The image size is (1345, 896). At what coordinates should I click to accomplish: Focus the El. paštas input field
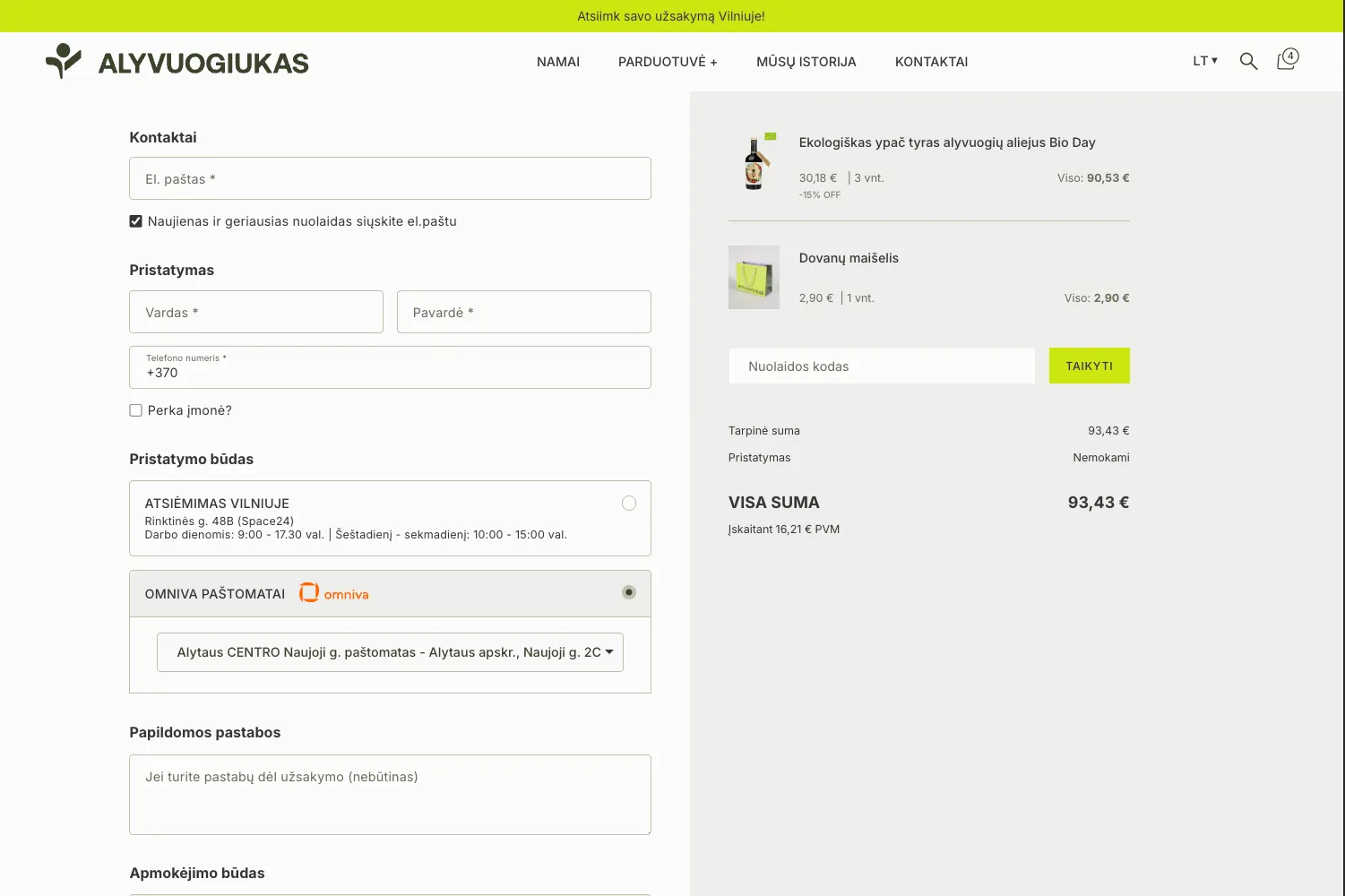pyautogui.click(x=390, y=178)
